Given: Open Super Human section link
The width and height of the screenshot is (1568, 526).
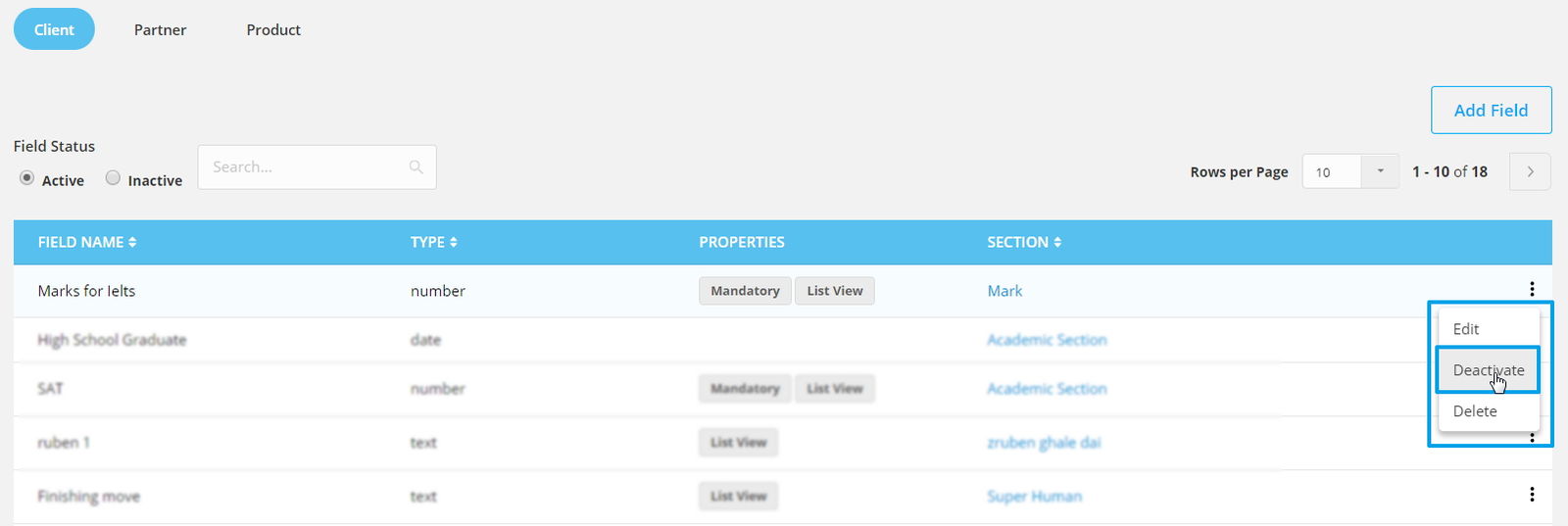Looking at the screenshot, I should [1034, 497].
